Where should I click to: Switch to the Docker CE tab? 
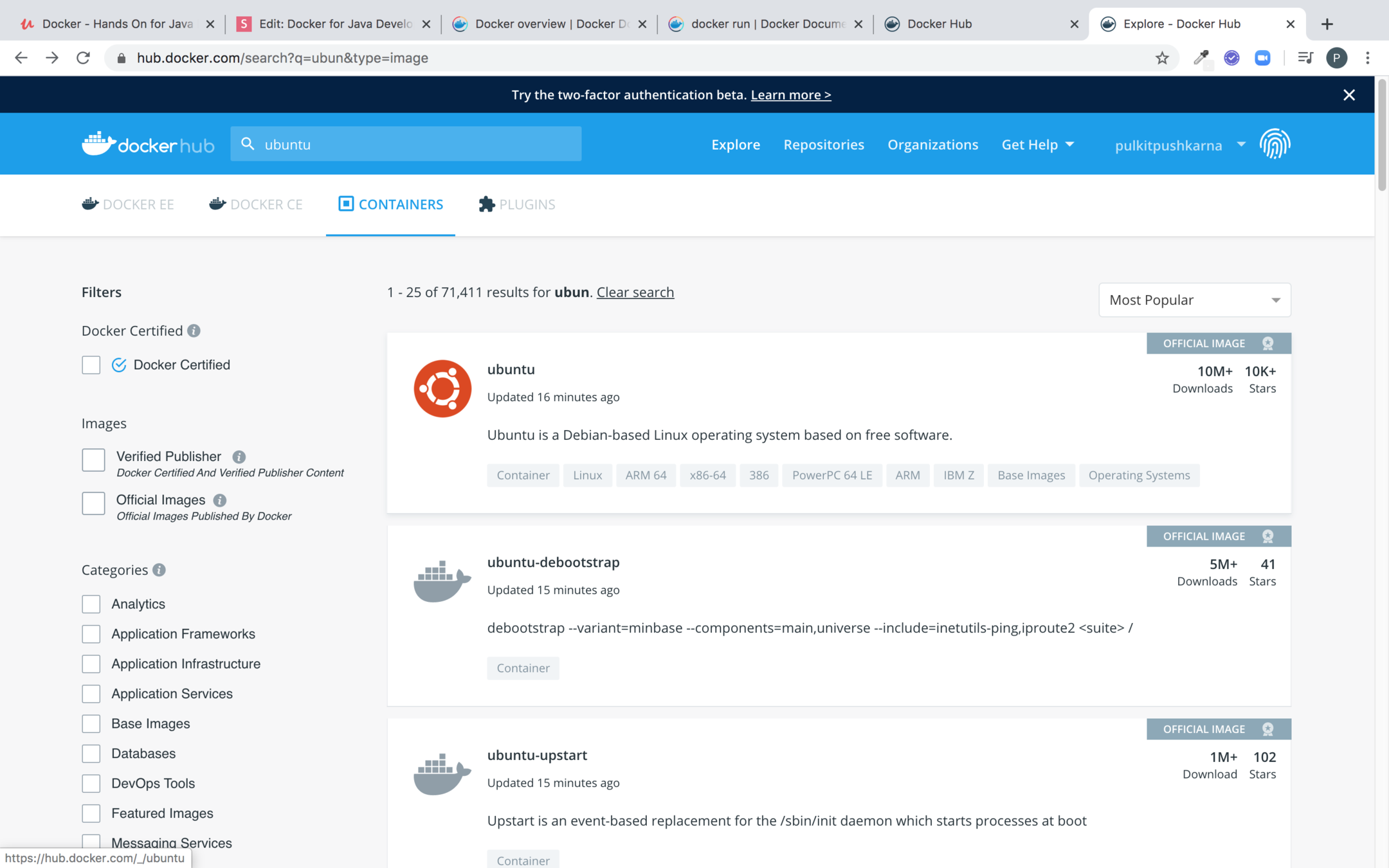click(256, 204)
